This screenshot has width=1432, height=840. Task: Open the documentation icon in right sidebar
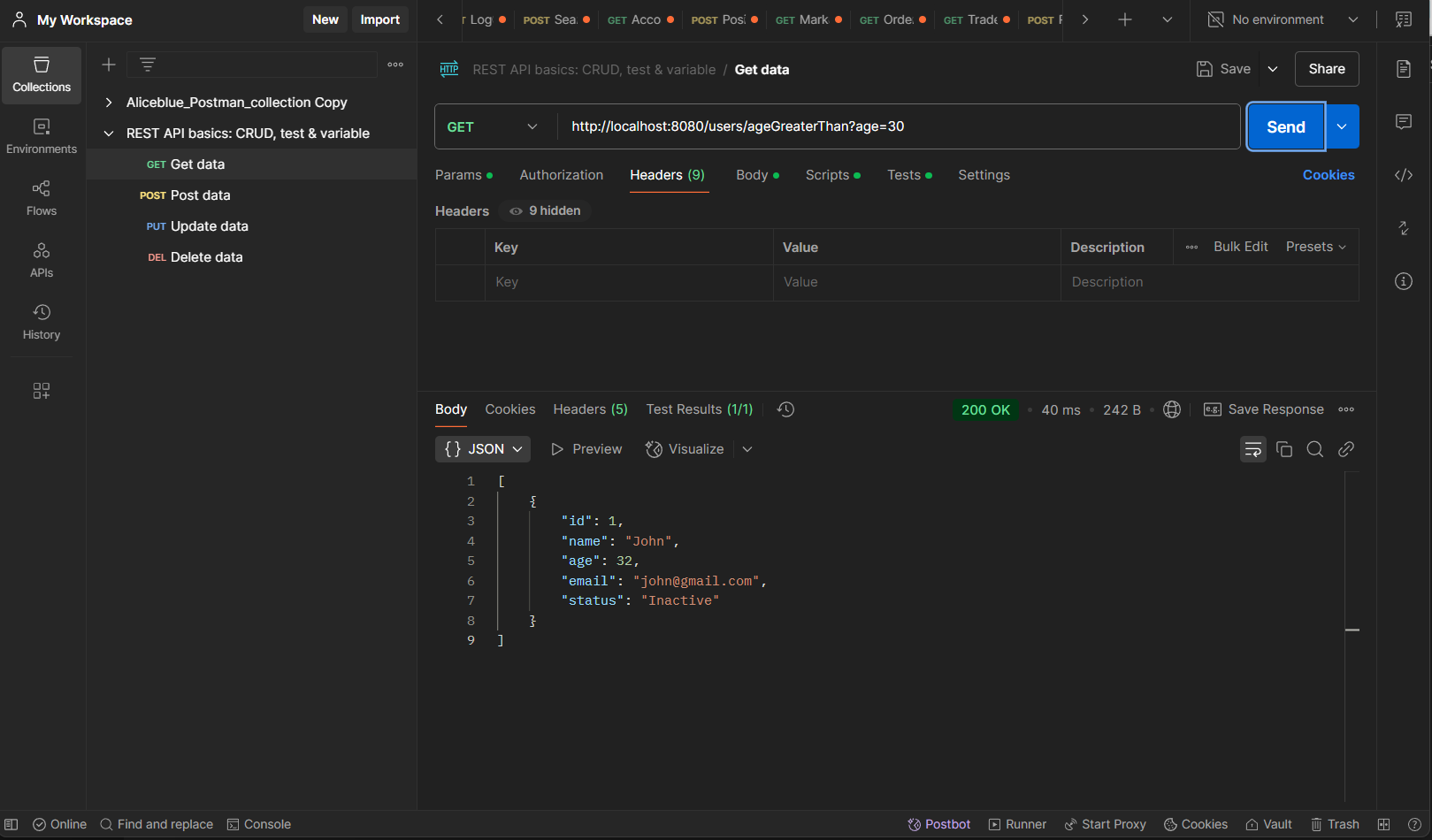coord(1404,69)
